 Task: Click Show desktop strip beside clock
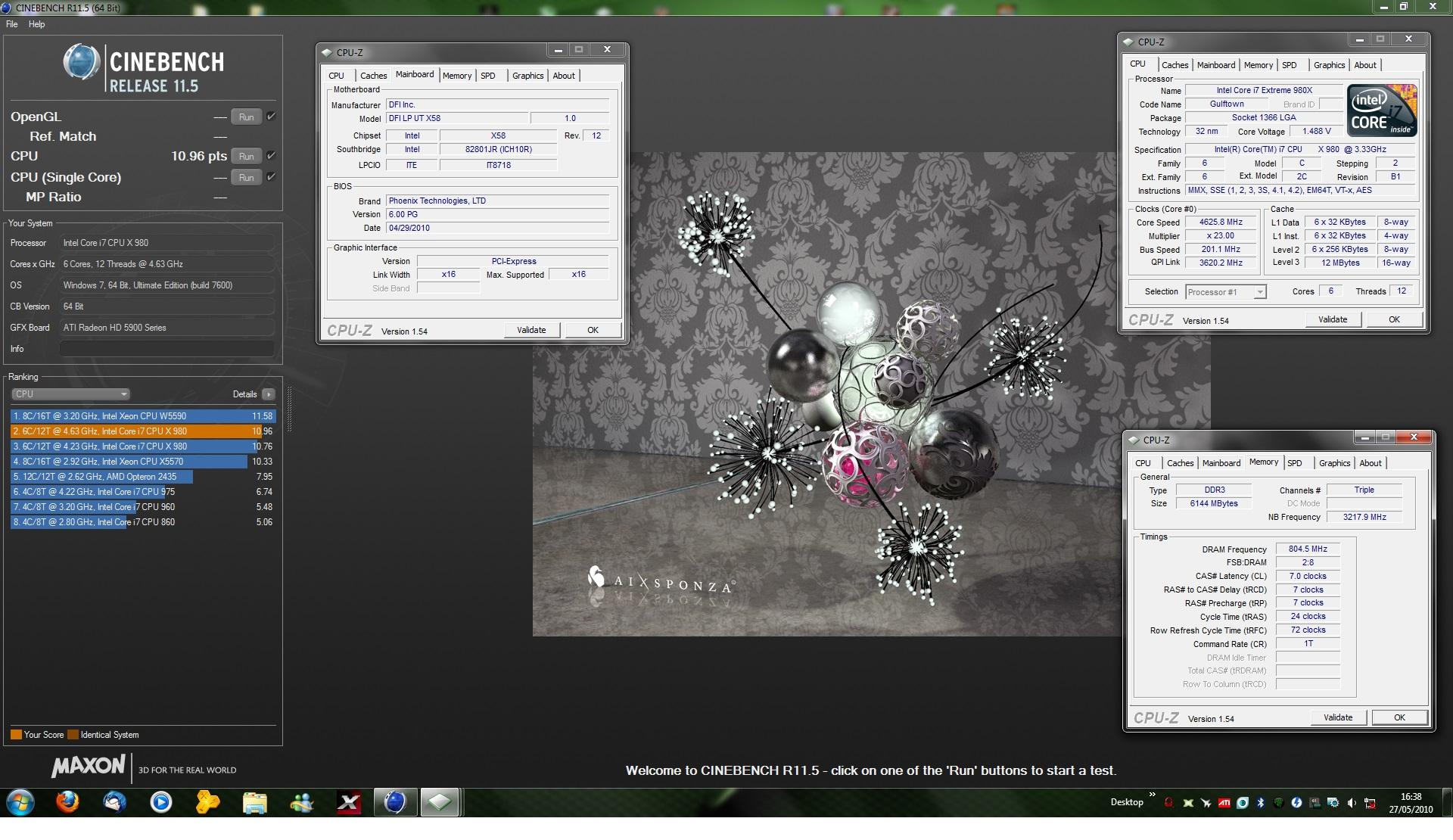point(1447,803)
